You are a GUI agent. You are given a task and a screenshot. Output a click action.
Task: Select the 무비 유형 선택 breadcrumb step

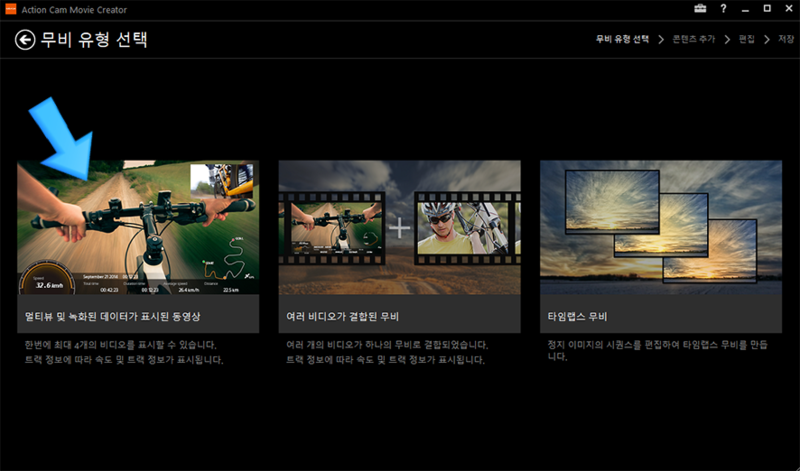coord(622,39)
